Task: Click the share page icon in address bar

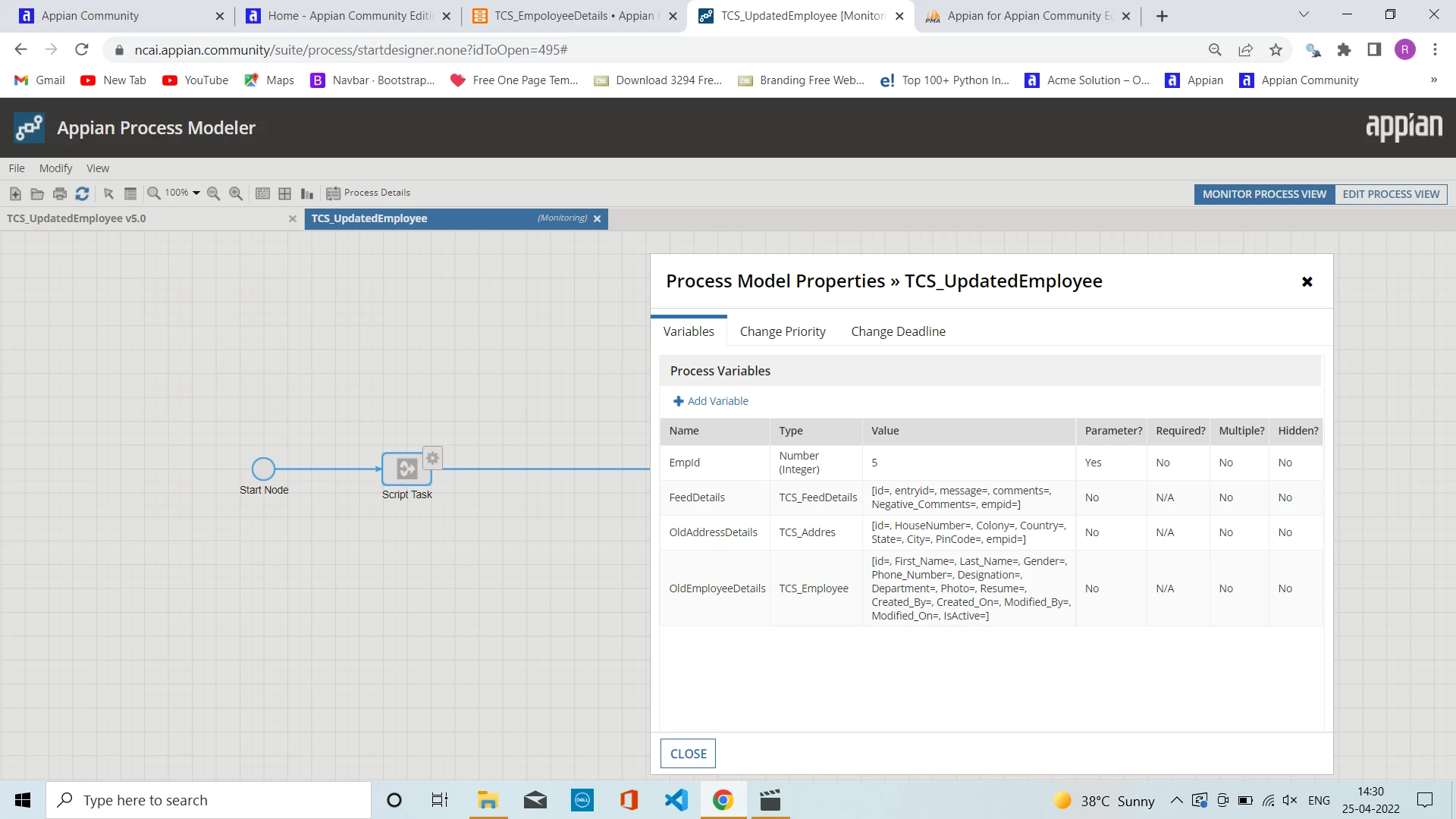Action: [1245, 50]
